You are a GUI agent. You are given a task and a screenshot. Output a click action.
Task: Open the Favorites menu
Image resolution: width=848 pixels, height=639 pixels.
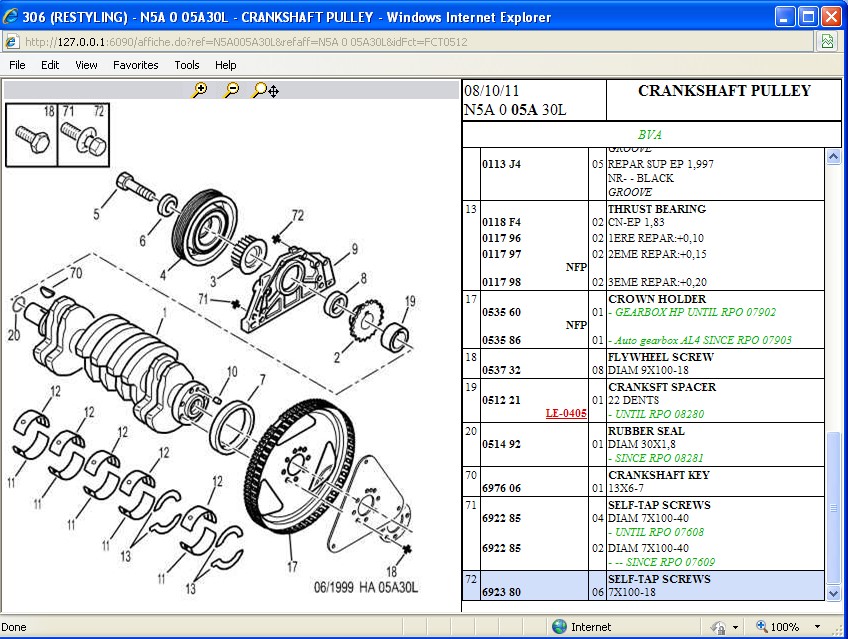pyautogui.click(x=135, y=65)
